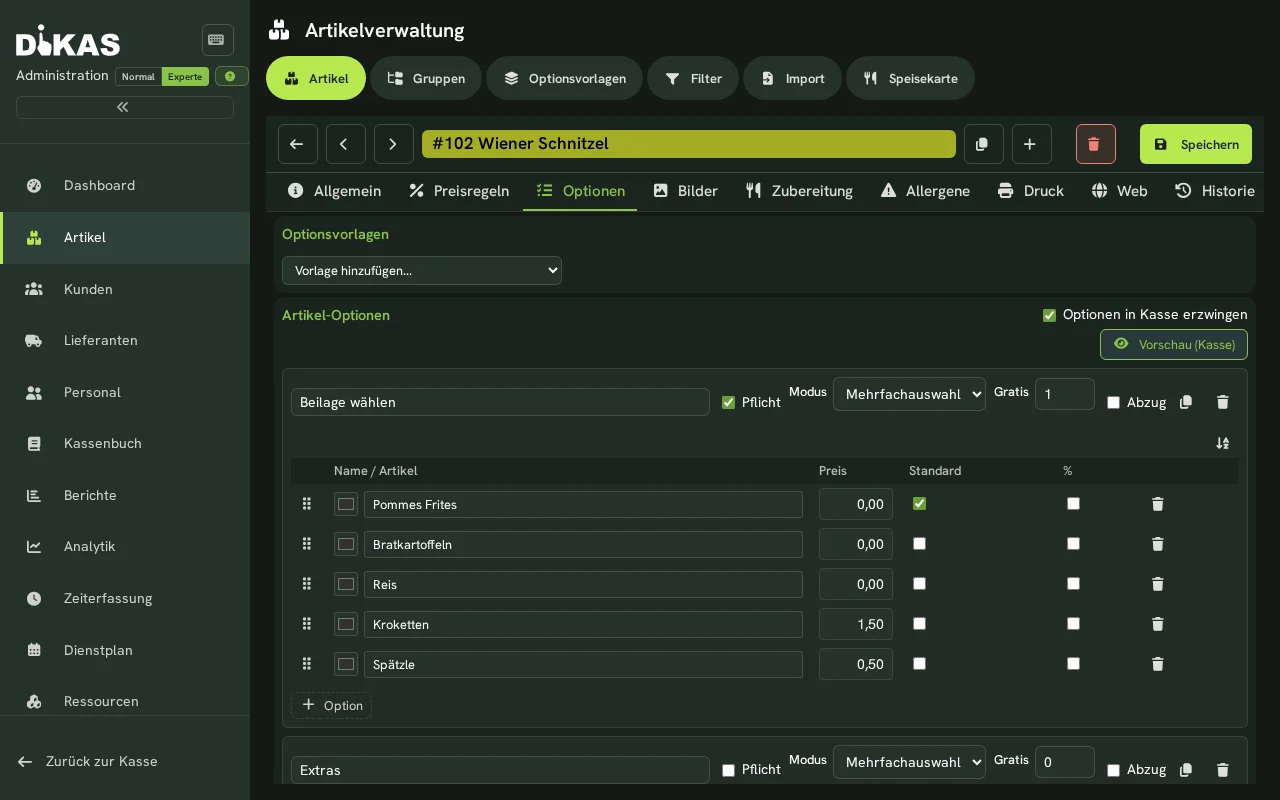This screenshot has height=800, width=1280.
Task: Switch administration mode to Normal
Action: pyautogui.click(x=138, y=77)
